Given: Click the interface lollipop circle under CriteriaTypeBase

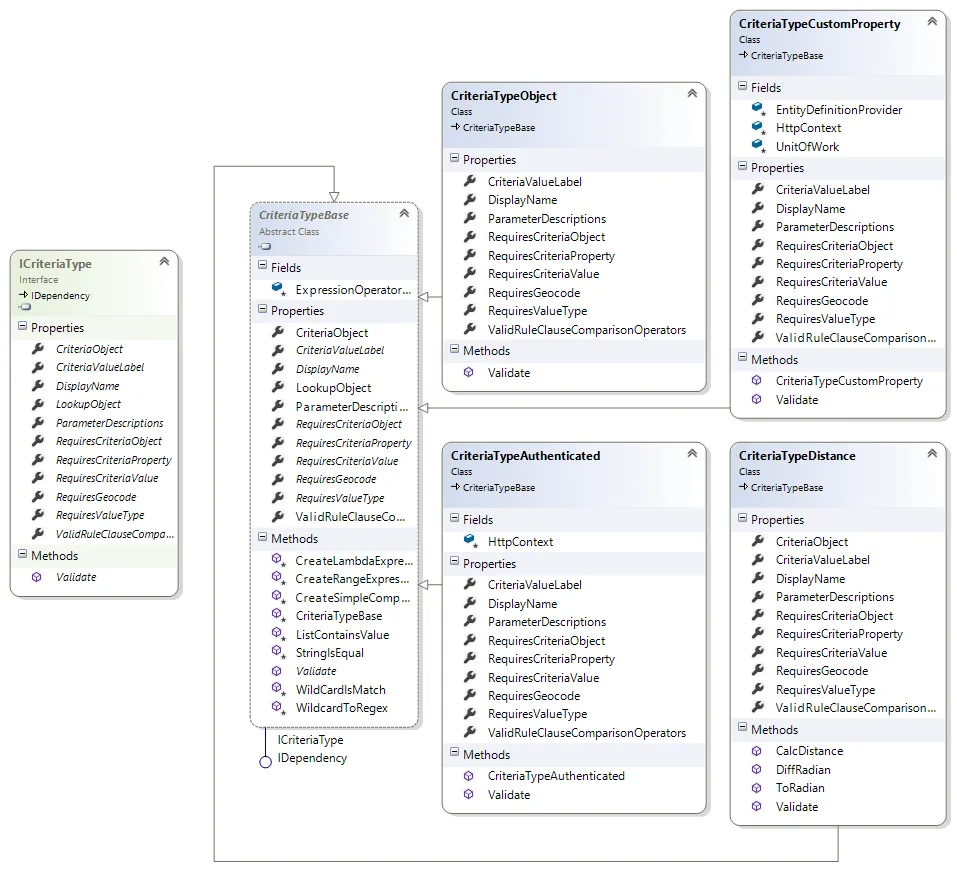Looking at the screenshot, I should tap(265, 762).
